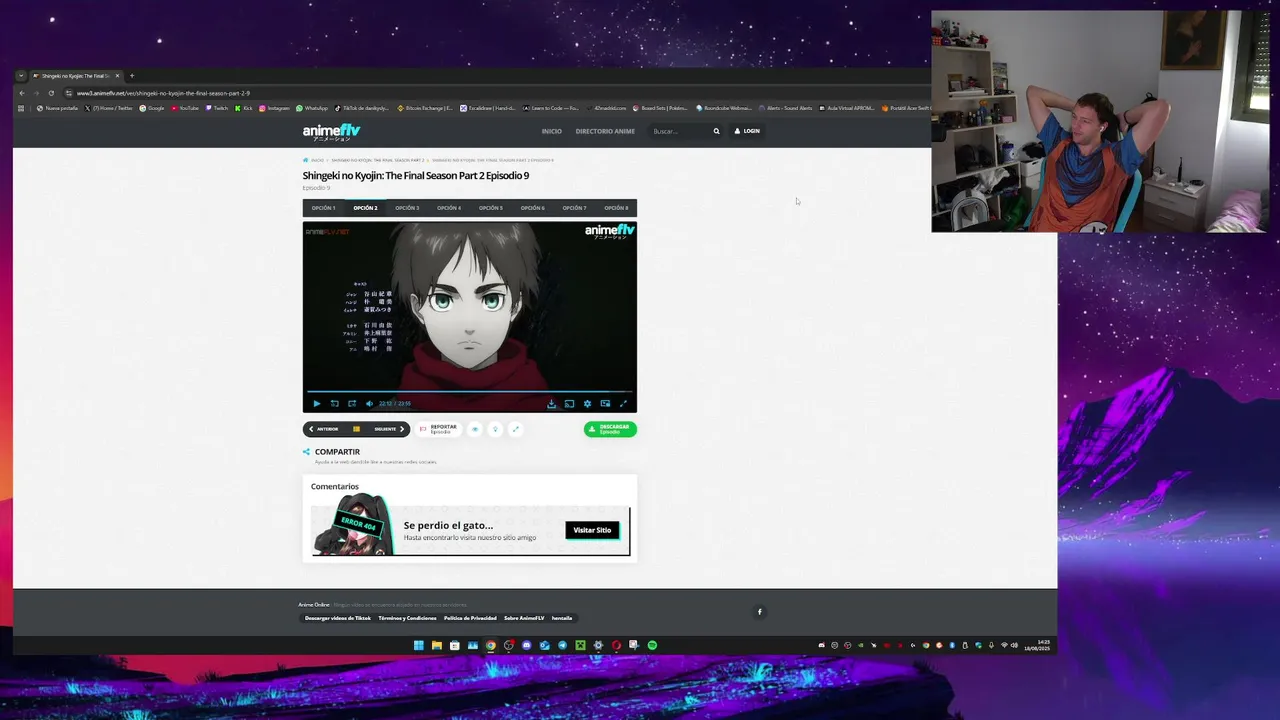Open Descargar videos de Tiktok link
The image size is (1280, 720).
click(338, 618)
